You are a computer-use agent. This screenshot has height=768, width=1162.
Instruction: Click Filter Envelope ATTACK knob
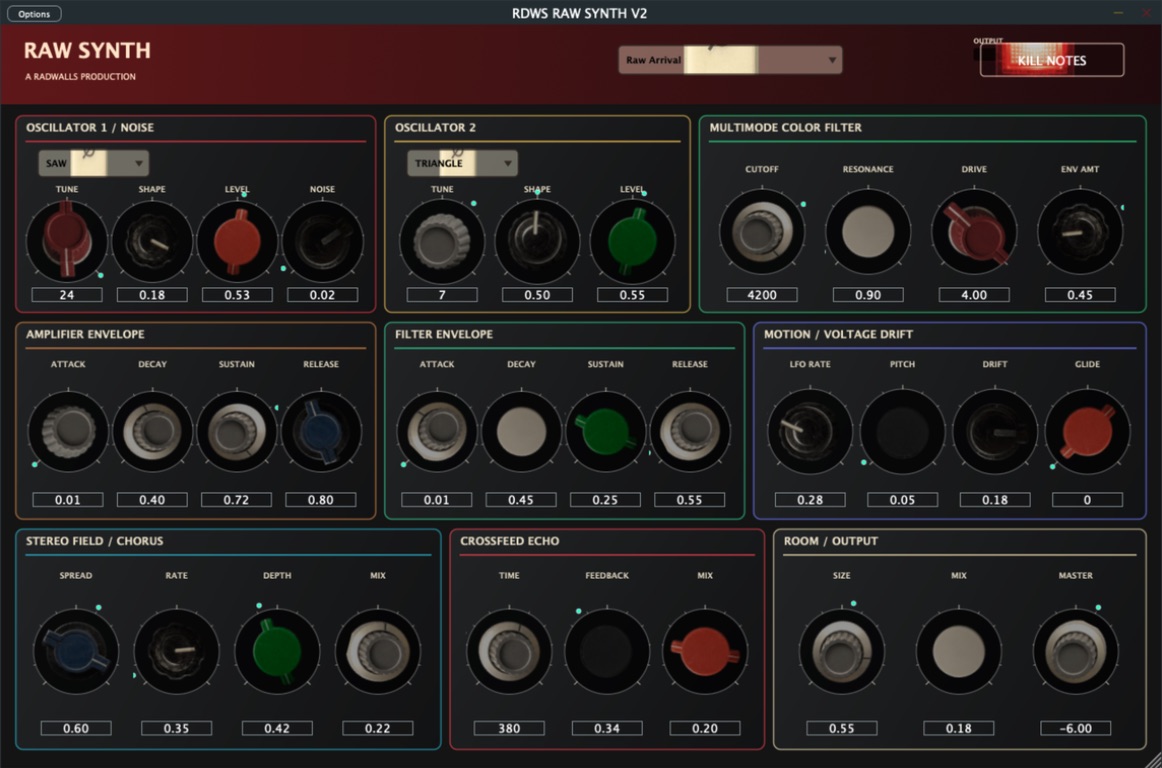click(436, 431)
